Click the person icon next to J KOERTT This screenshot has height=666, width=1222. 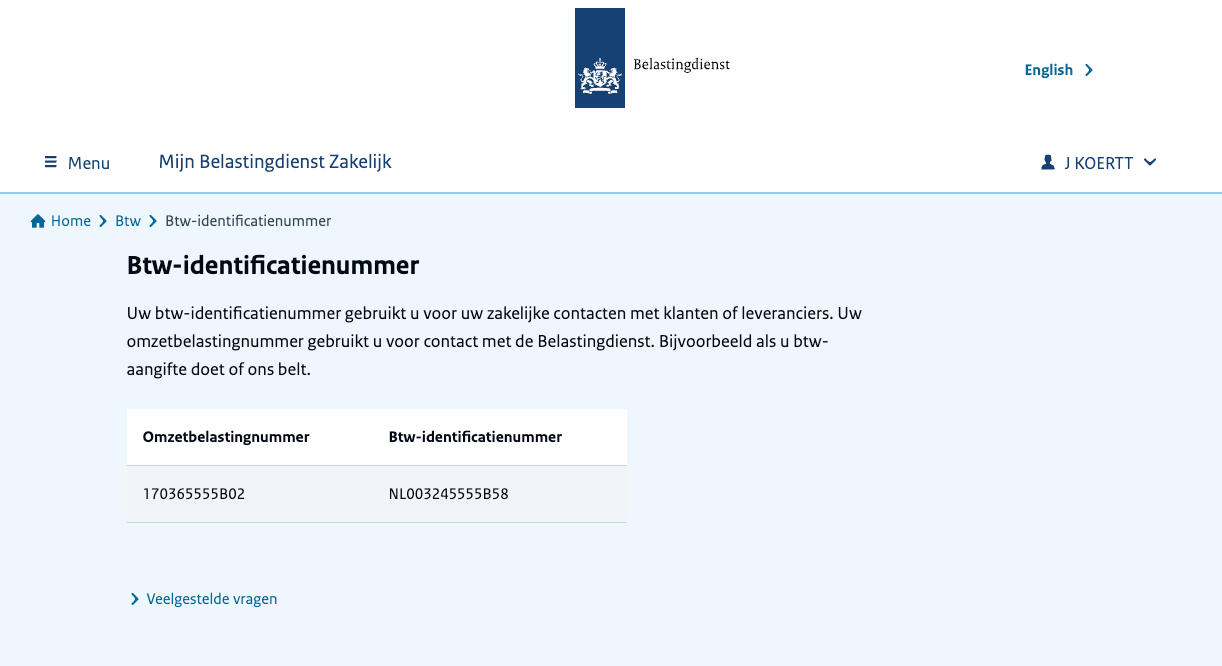[1046, 161]
